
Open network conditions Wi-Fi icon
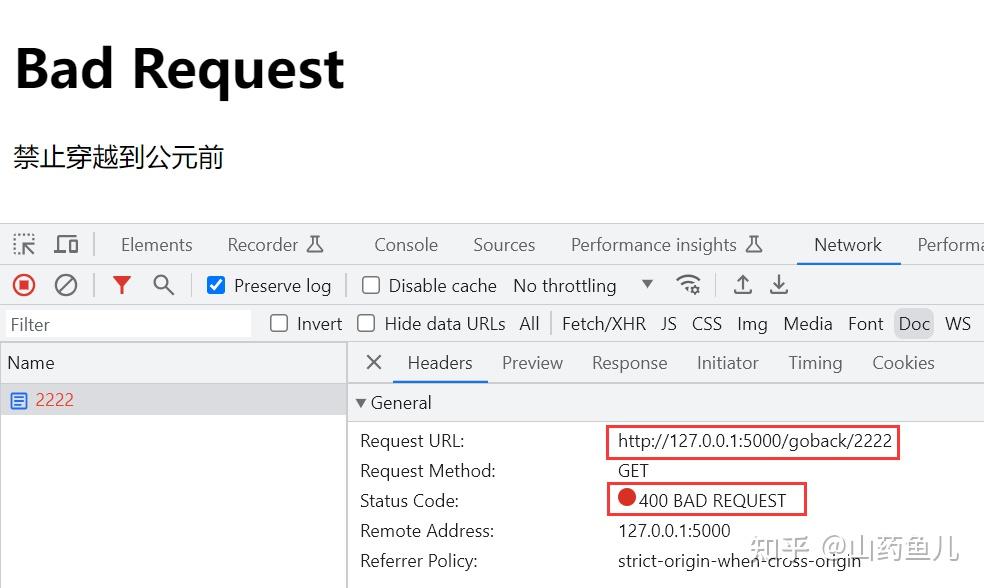[688, 285]
